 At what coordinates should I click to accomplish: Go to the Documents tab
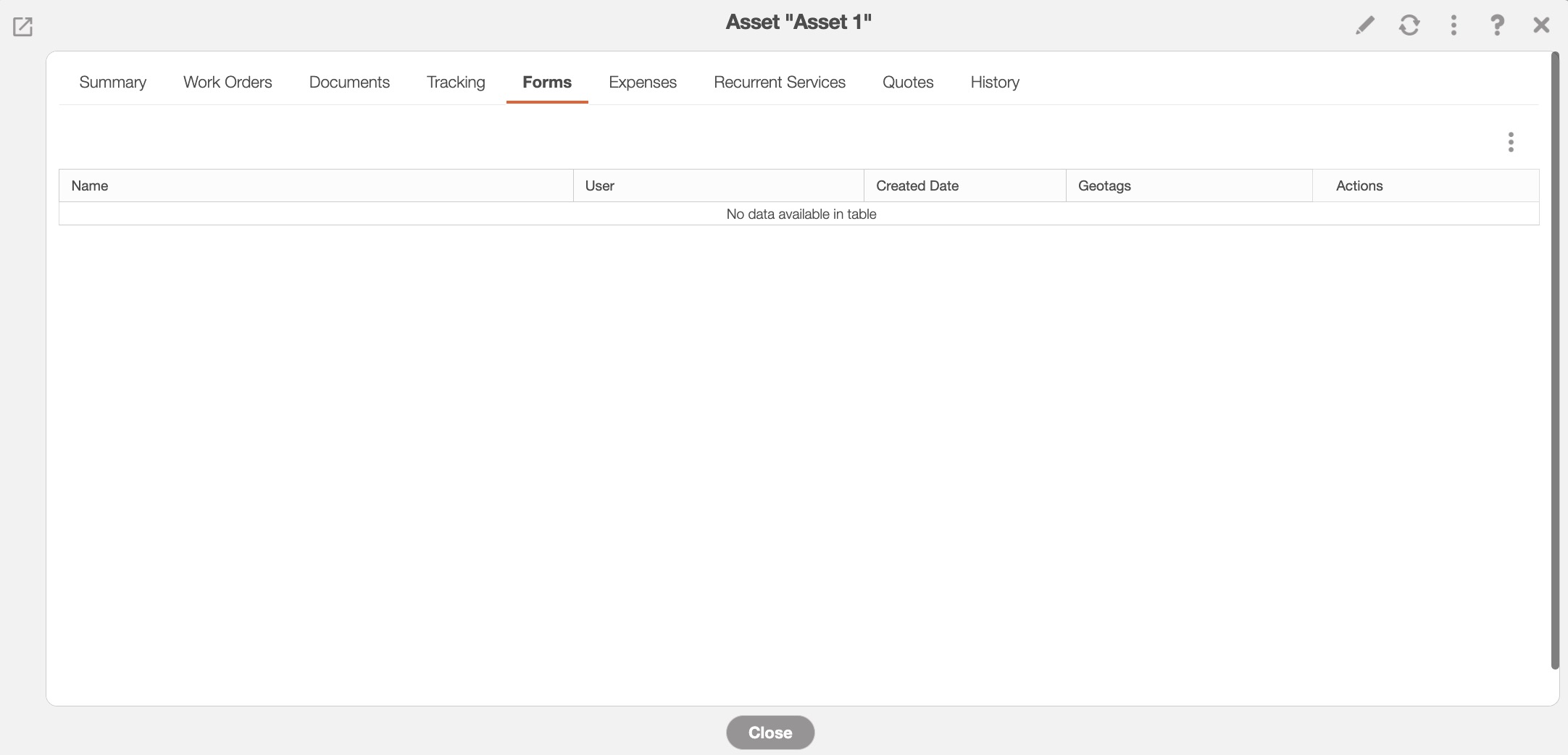349,83
